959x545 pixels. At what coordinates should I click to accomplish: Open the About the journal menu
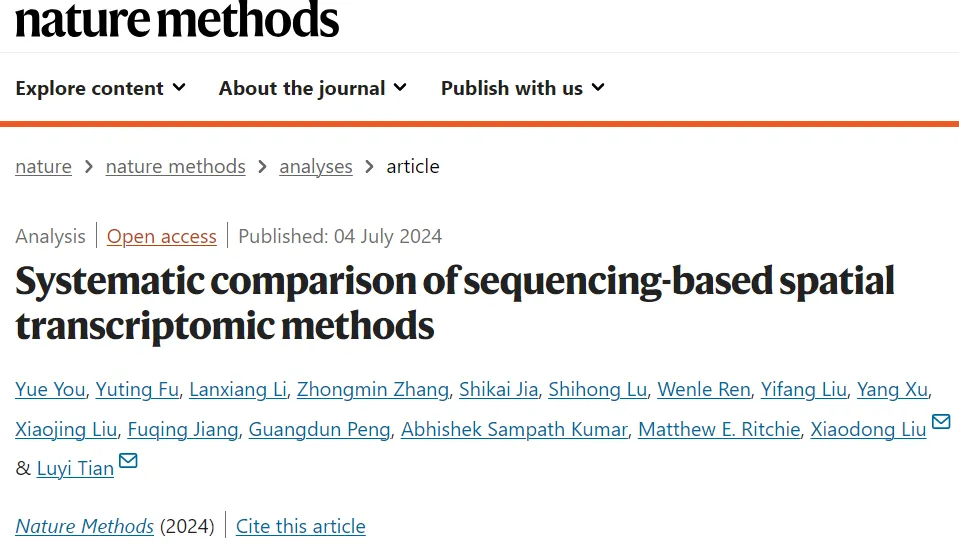313,88
